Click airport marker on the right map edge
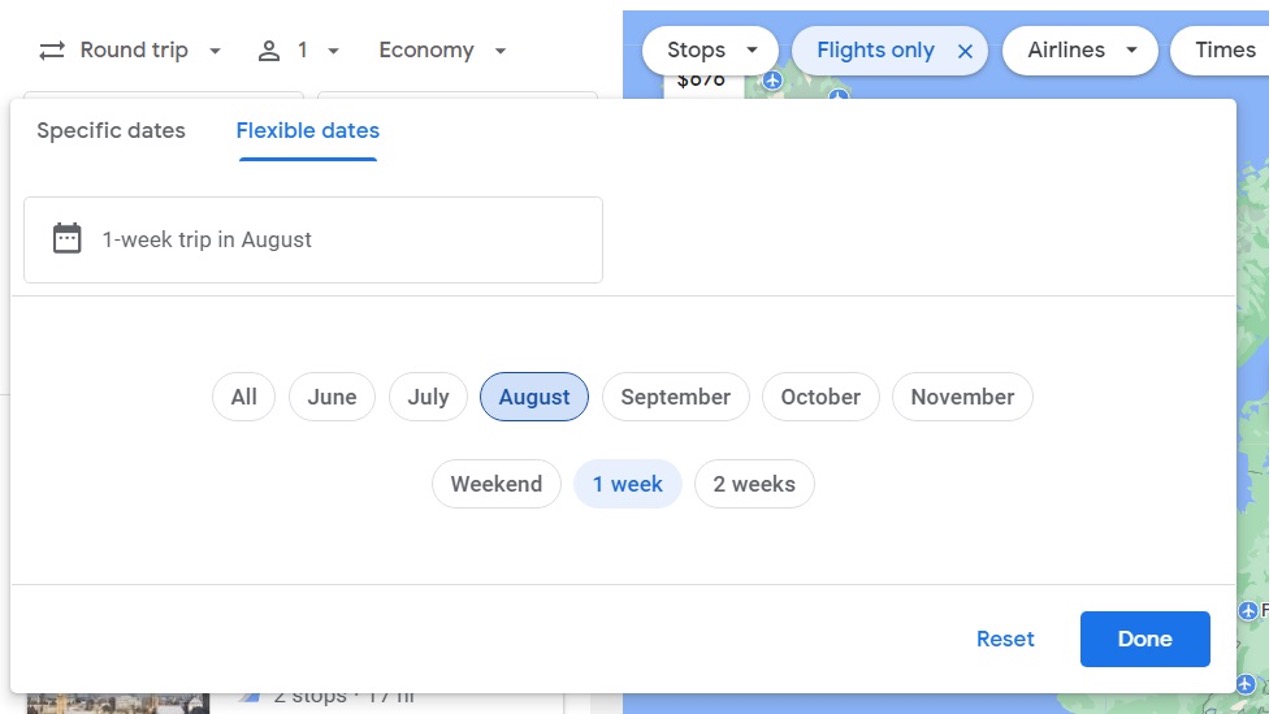Viewport: 1270px width, 714px height. (1248, 611)
